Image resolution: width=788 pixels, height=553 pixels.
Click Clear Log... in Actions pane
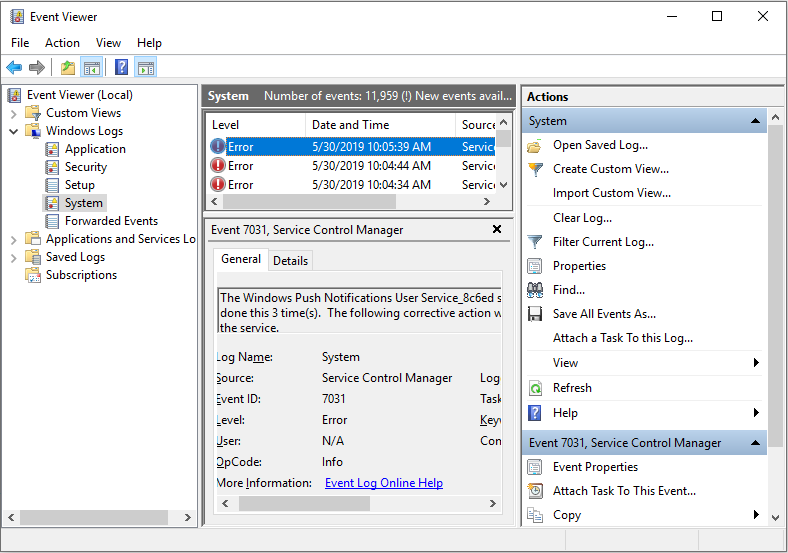coord(582,218)
